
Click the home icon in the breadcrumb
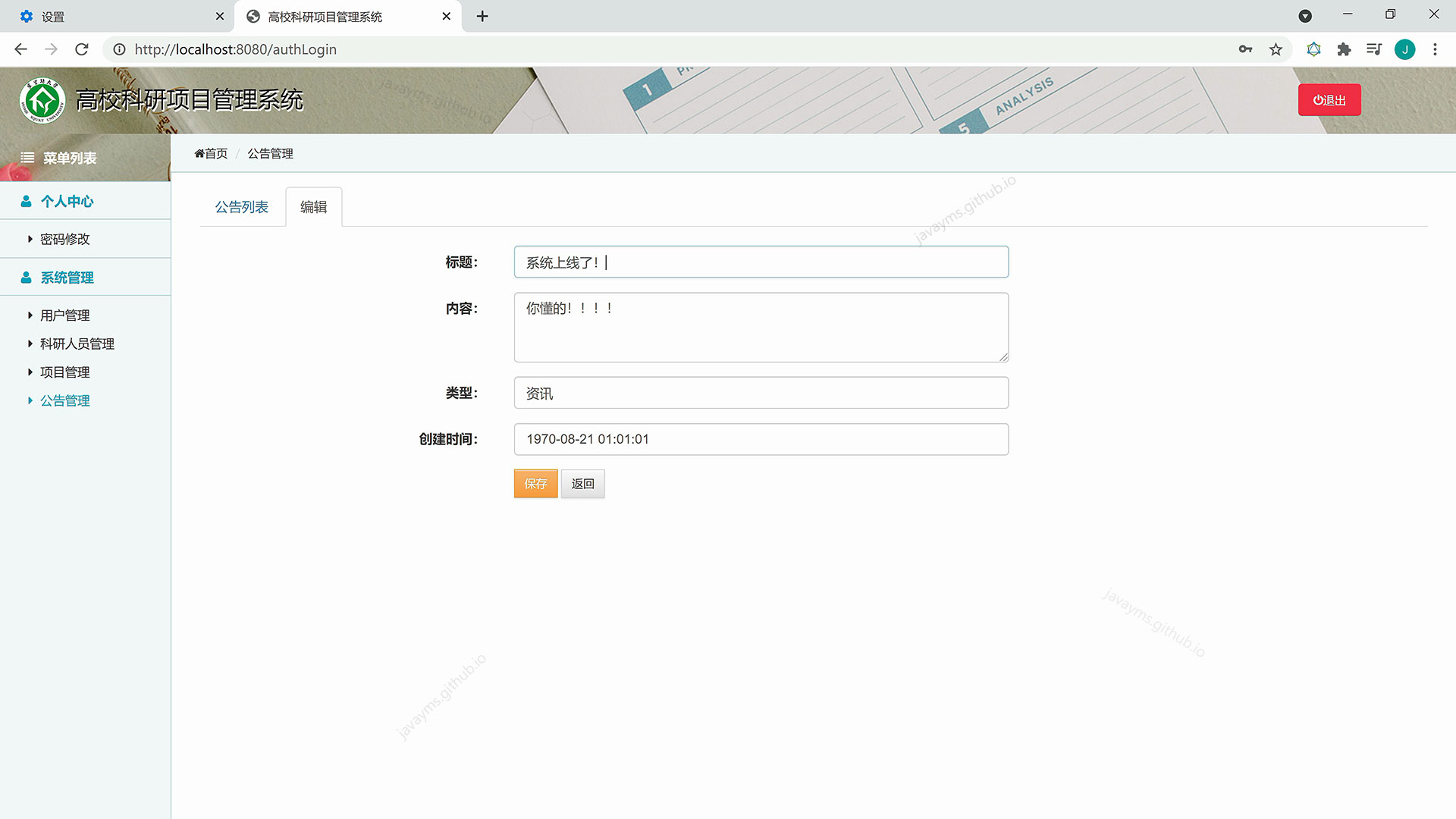coord(199,153)
